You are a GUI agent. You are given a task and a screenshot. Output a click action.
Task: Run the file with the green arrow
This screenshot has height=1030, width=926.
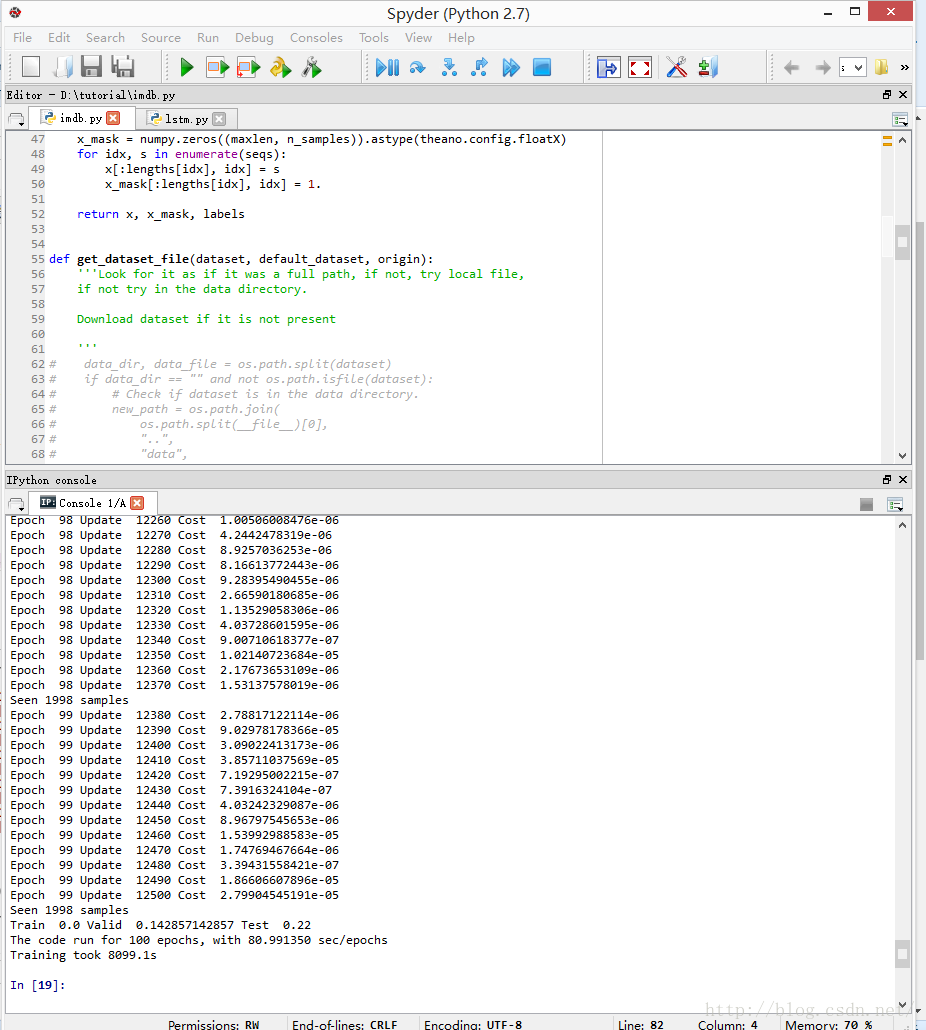click(187, 67)
